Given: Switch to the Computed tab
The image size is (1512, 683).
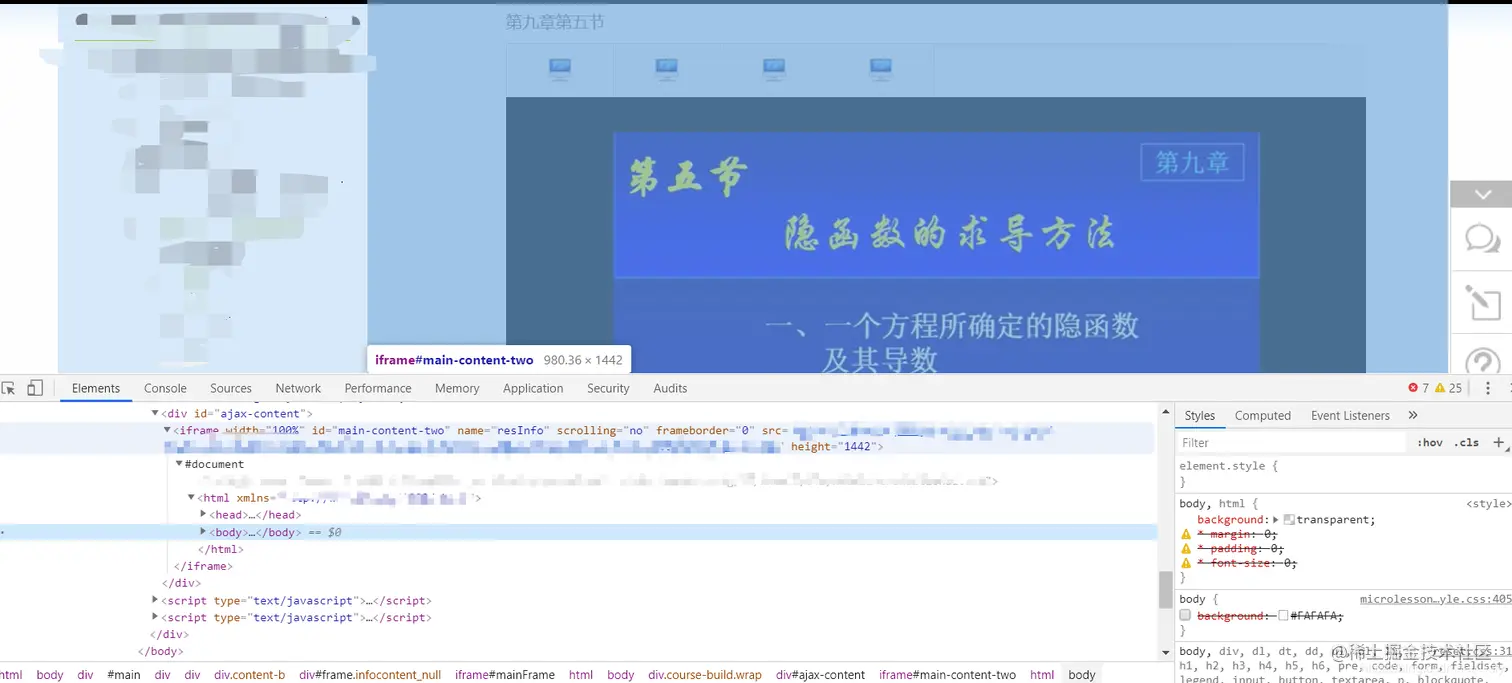Looking at the screenshot, I should click(x=1263, y=415).
